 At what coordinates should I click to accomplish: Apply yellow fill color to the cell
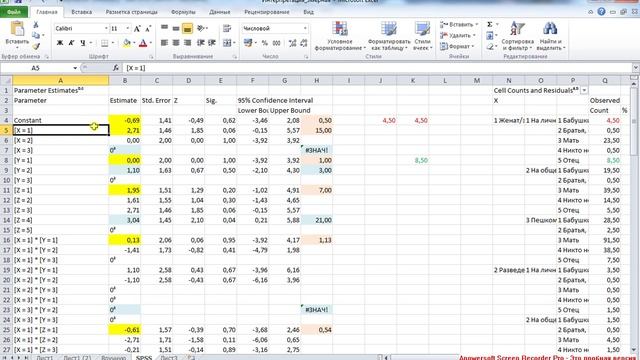(x=127, y=43)
